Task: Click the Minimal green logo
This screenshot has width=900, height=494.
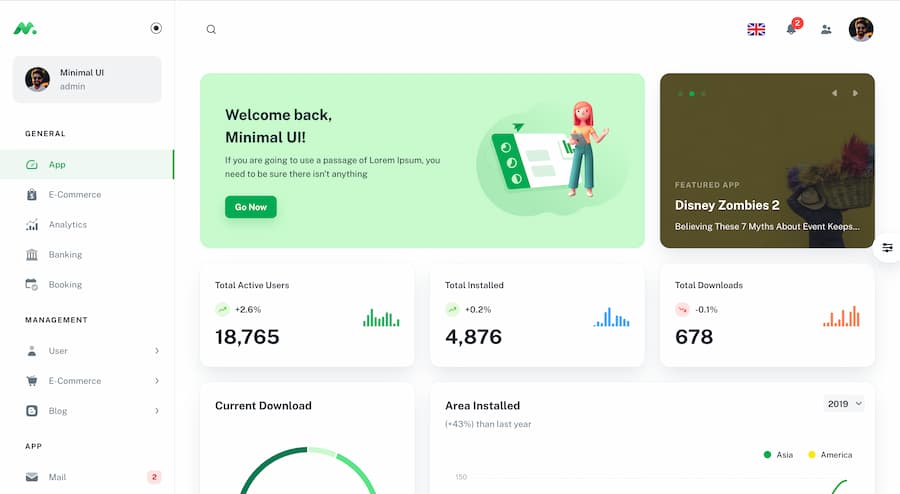Action: pyautogui.click(x=25, y=29)
